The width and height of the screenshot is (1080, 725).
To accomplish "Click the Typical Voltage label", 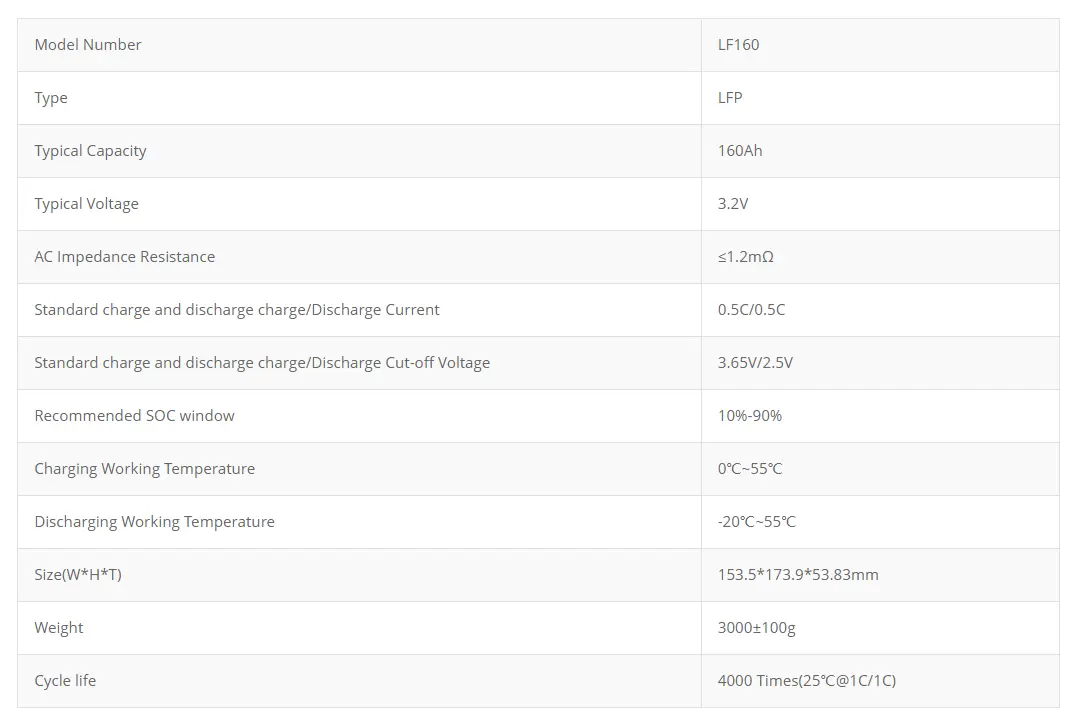I will tap(86, 204).
